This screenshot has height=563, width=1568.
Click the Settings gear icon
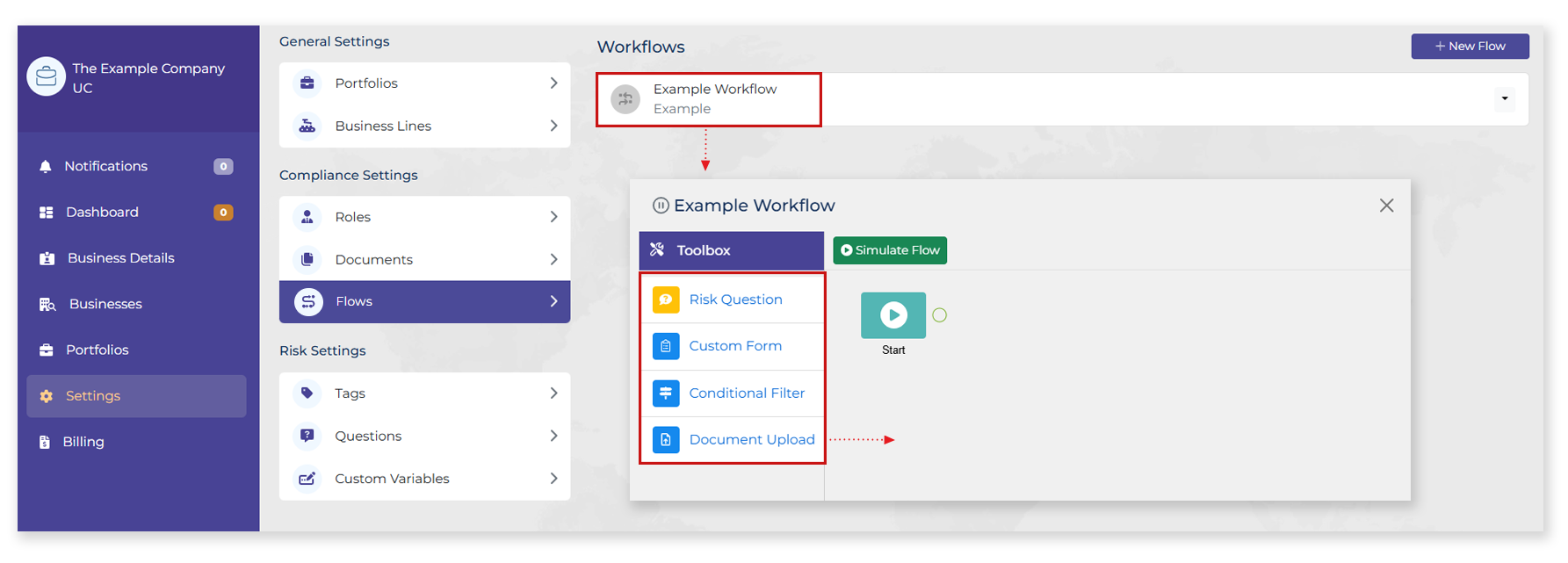click(47, 396)
